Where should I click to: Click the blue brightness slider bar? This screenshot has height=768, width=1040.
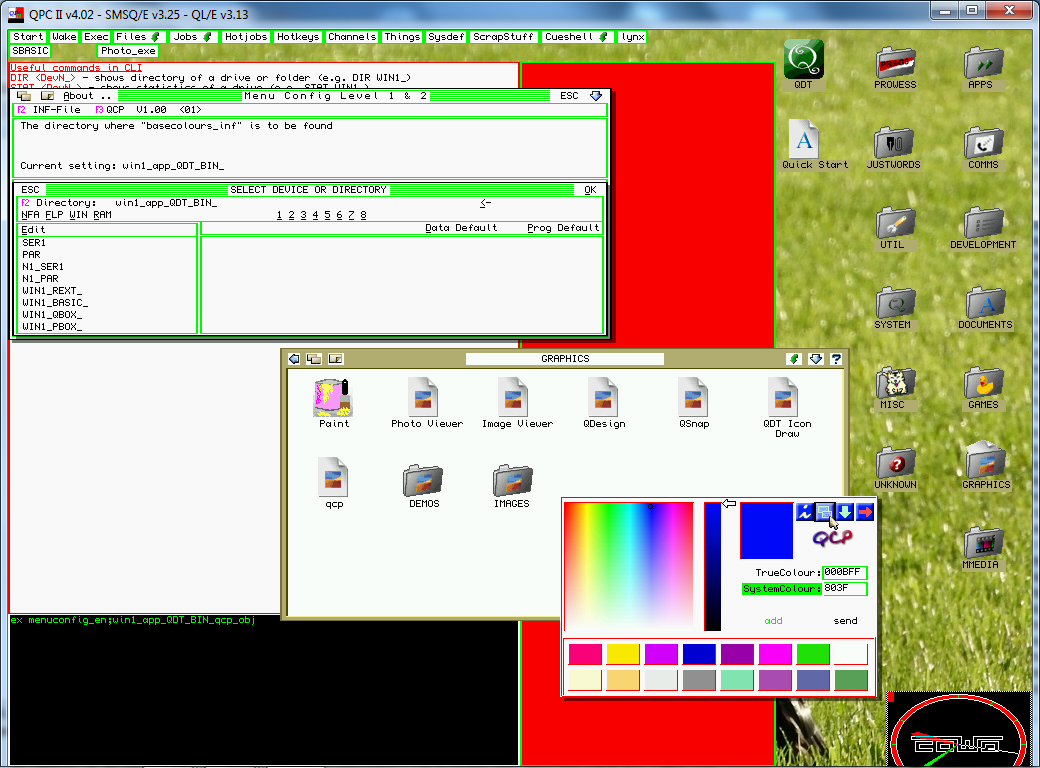point(712,566)
